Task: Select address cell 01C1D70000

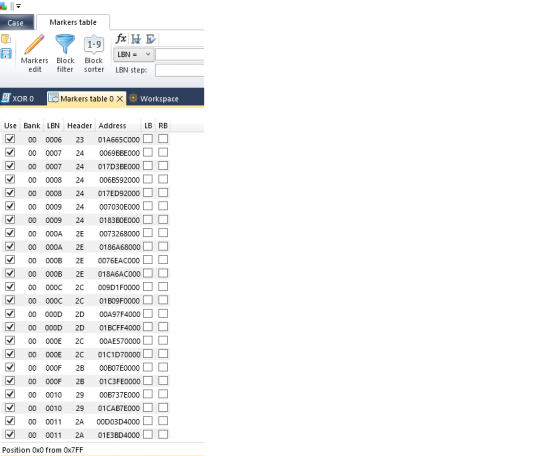Action: 119,355
